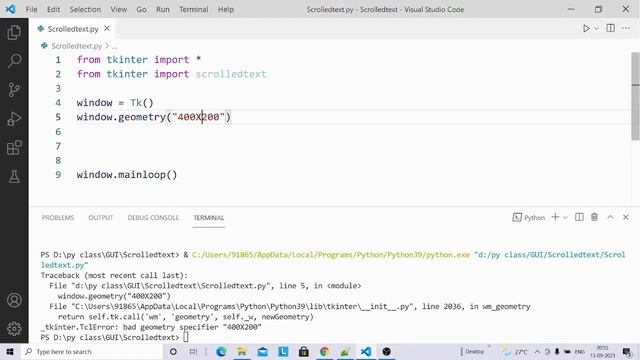Click the VS Code logo icon
This screenshot has width=640, height=360.
tap(11, 9)
